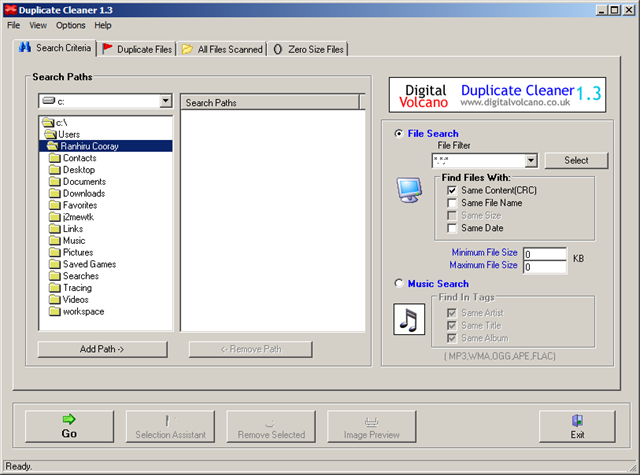Enable Same File Name checkbox
640x475 pixels.
(452, 203)
